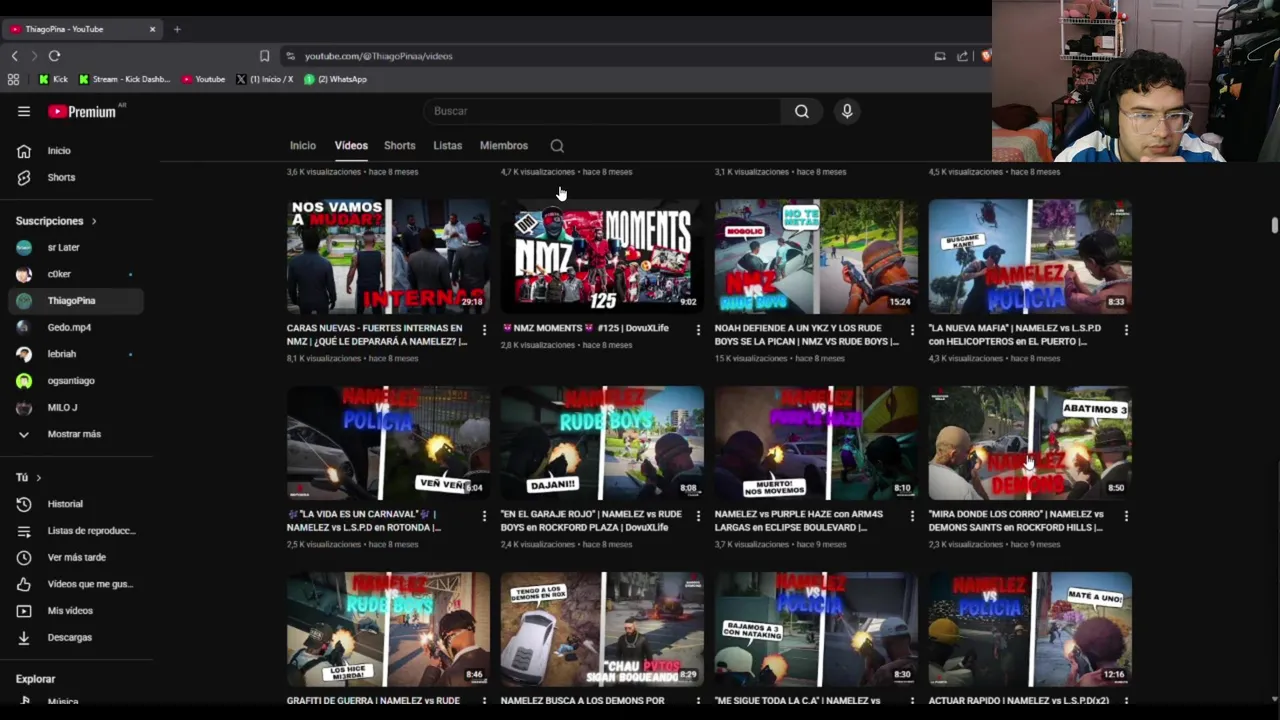
Task: Open browser apps grid icon
Action: [x=13, y=79]
